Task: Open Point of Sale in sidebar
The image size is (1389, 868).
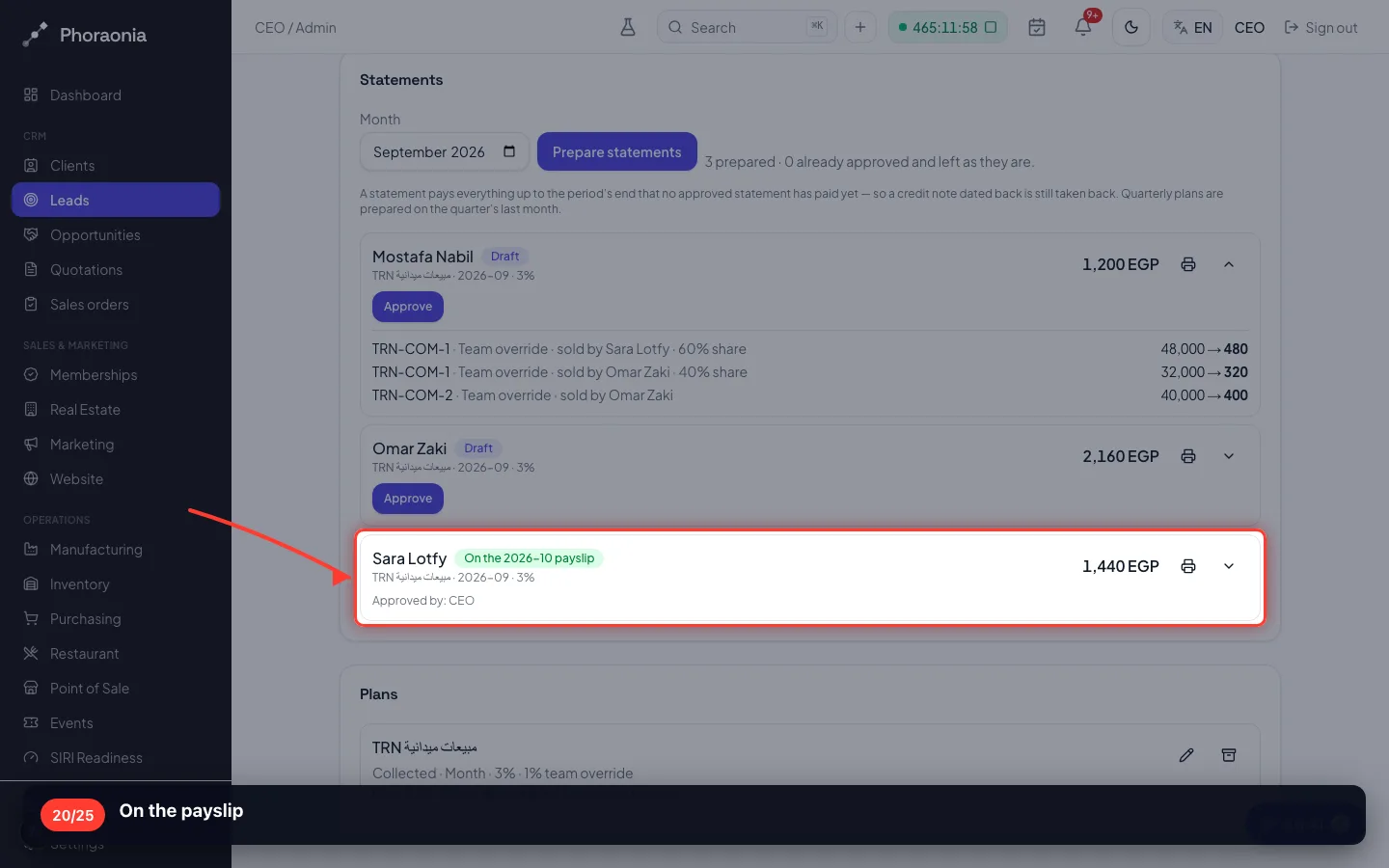Action: [116, 689]
